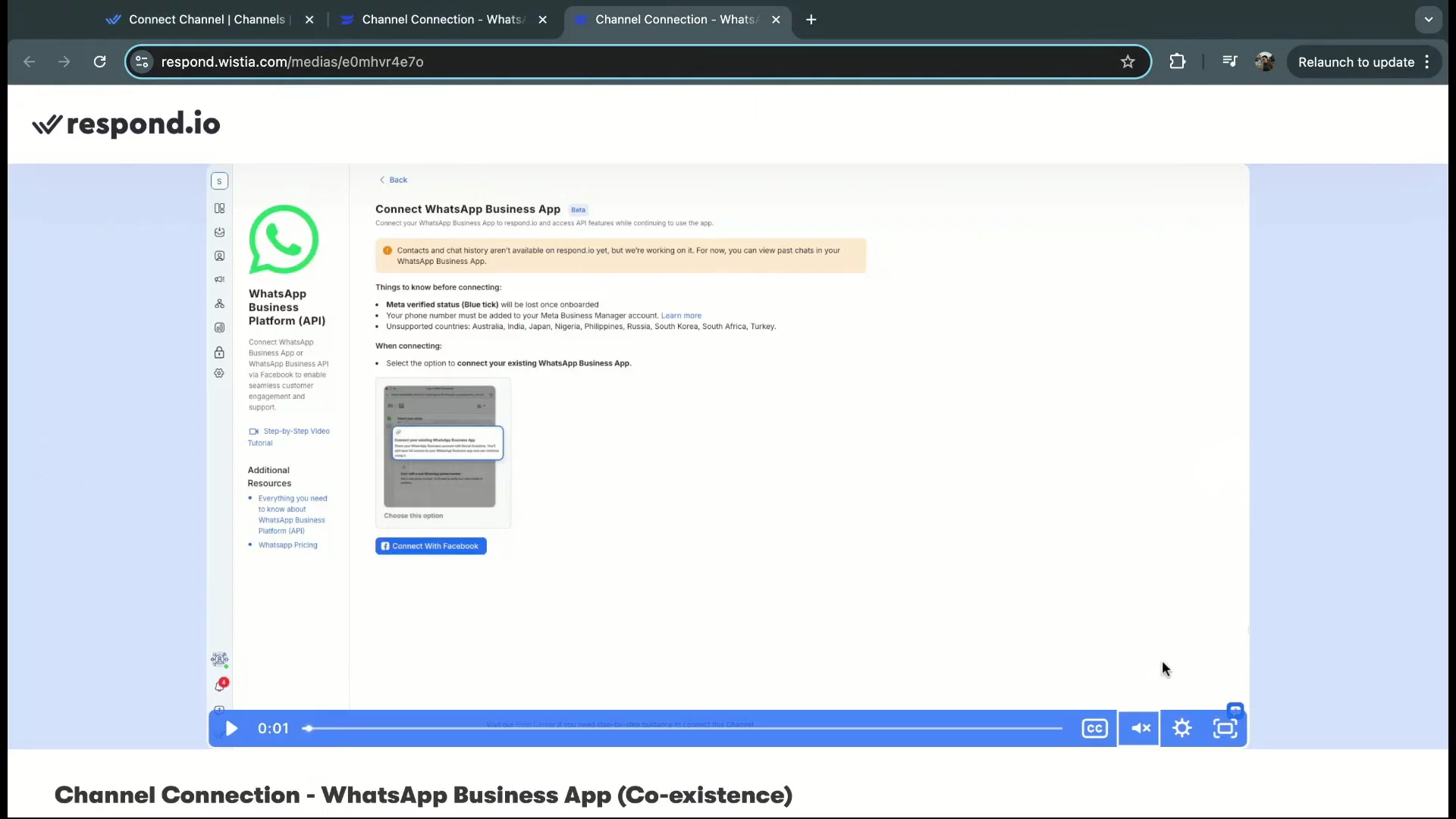Open inbox messages icon in sidebar
This screenshot has width=1456, height=819.
pyautogui.click(x=219, y=232)
